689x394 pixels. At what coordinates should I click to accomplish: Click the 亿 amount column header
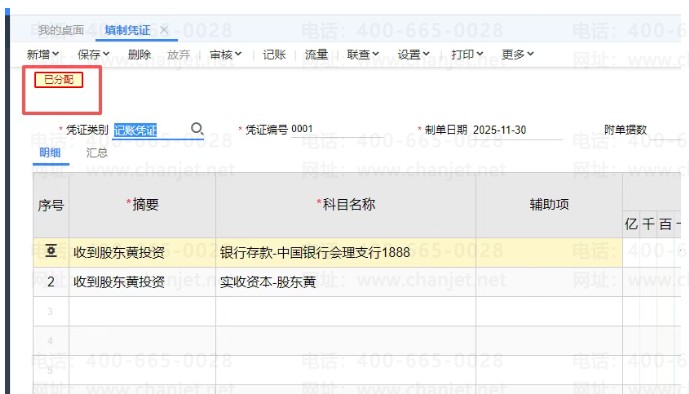click(x=631, y=224)
